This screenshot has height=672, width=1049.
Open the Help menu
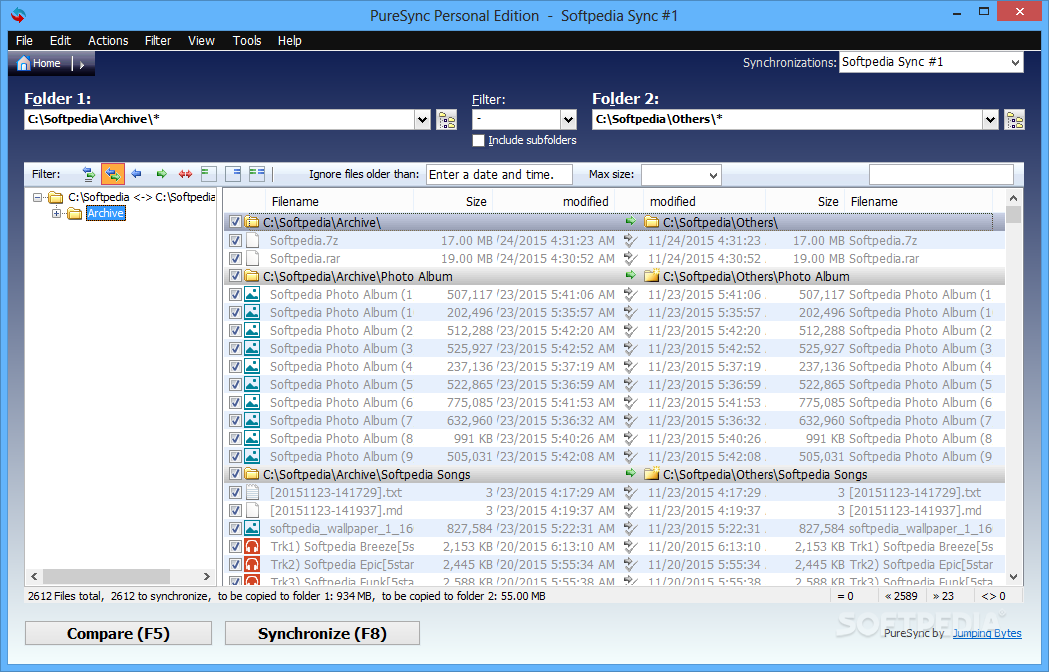pos(290,41)
